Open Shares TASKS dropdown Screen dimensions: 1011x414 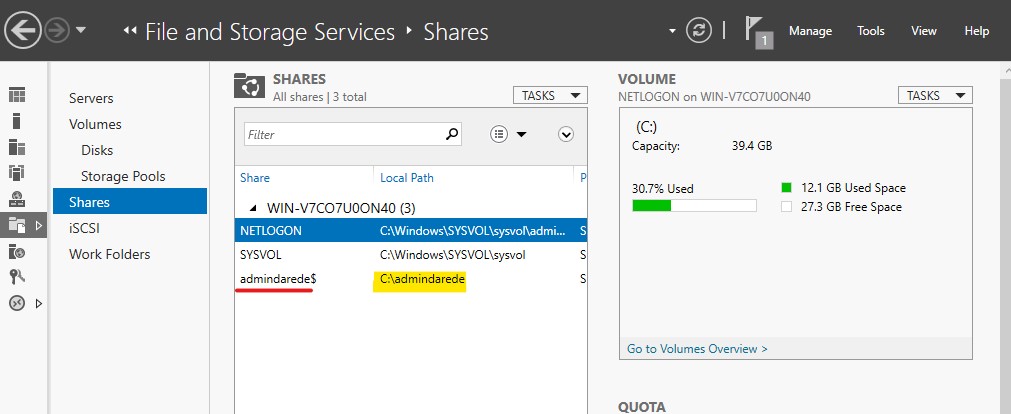point(550,95)
